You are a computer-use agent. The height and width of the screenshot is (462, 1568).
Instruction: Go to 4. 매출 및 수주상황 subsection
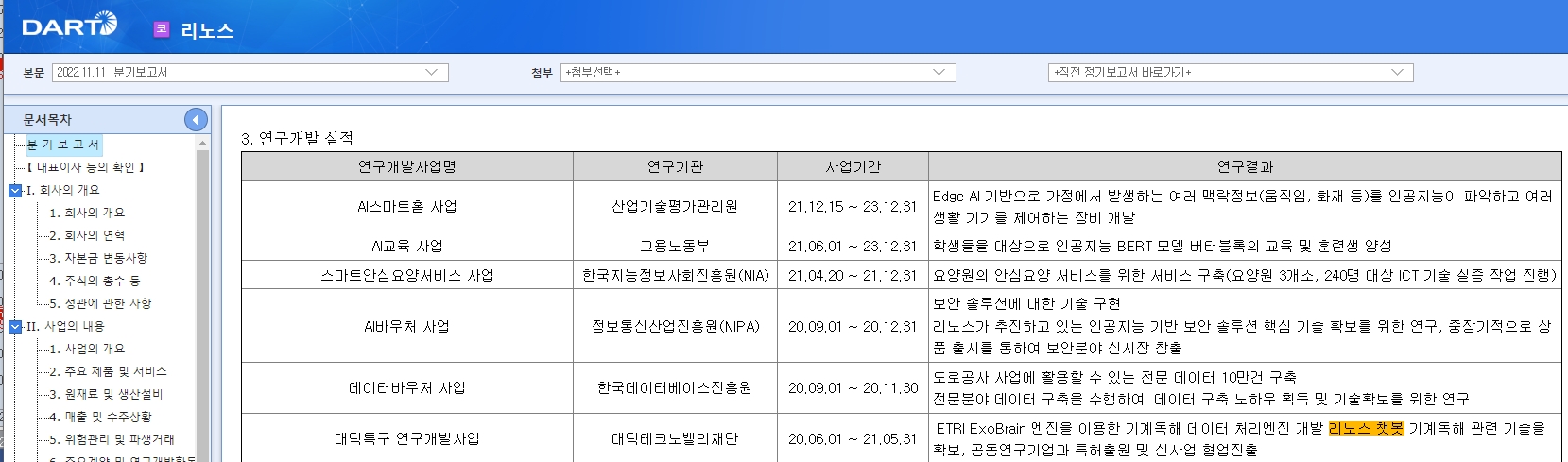click(100, 417)
